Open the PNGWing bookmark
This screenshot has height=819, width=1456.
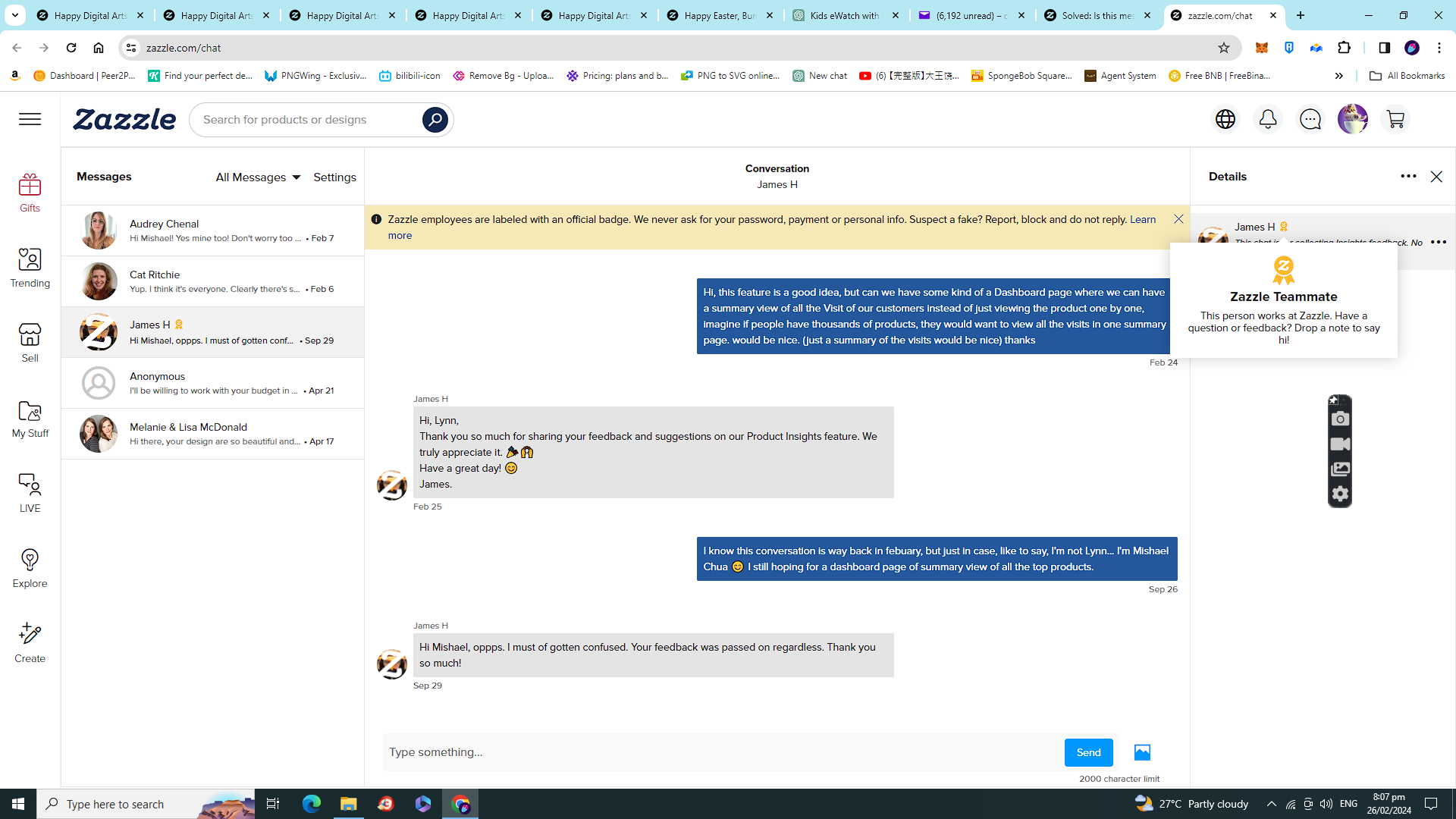click(315, 76)
